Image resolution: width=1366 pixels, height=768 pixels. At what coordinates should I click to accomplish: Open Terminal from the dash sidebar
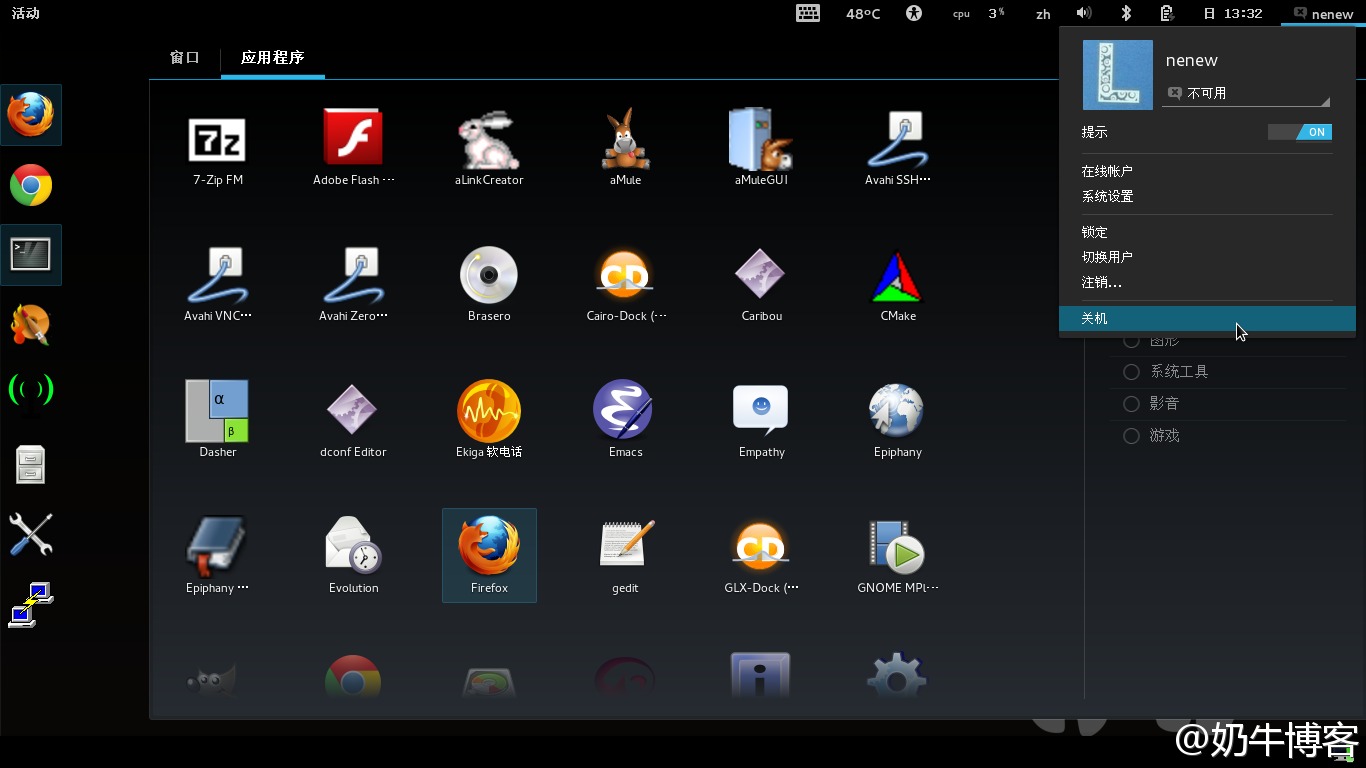(31, 255)
